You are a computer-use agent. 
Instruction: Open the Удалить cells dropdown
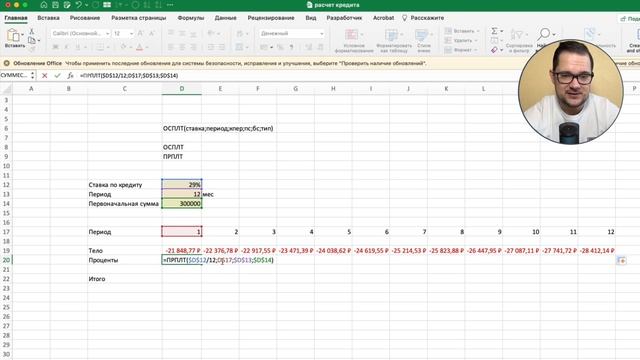click(461, 40)
